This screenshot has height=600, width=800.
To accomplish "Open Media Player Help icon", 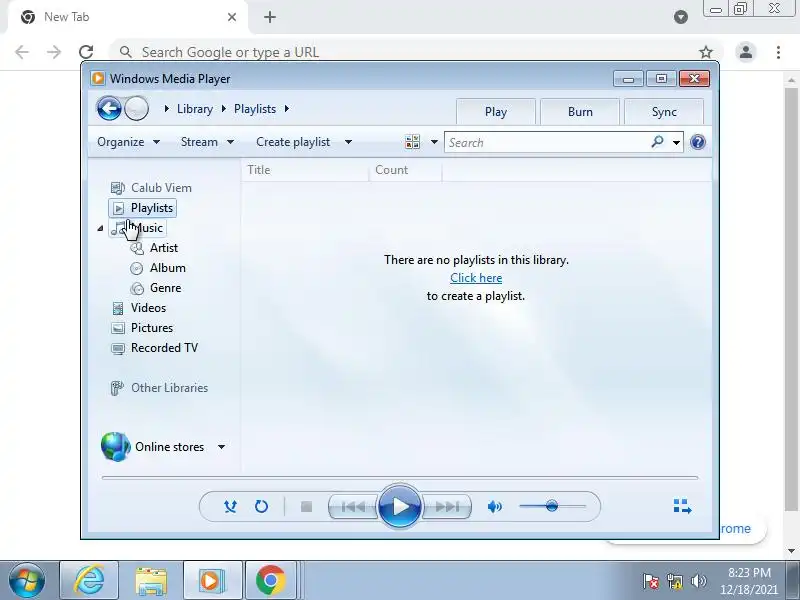I will point(697,142).
